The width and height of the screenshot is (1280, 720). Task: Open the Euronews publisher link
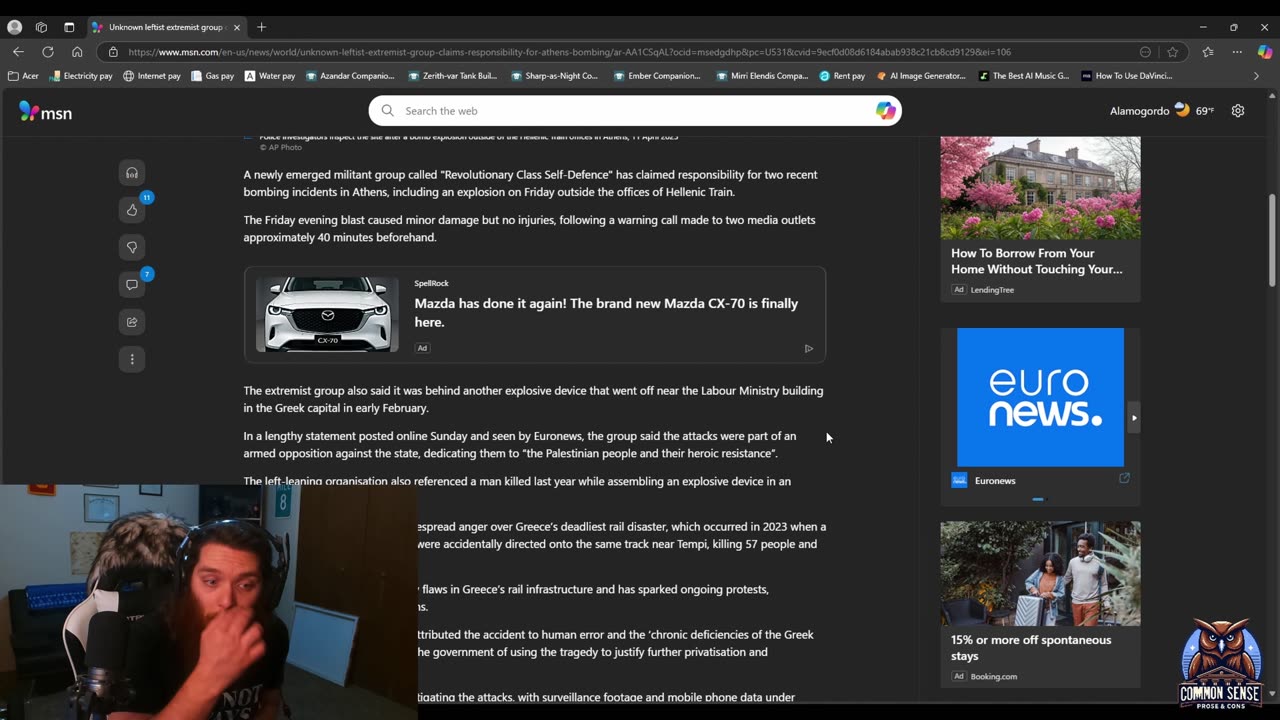click(x=995, y=480)
